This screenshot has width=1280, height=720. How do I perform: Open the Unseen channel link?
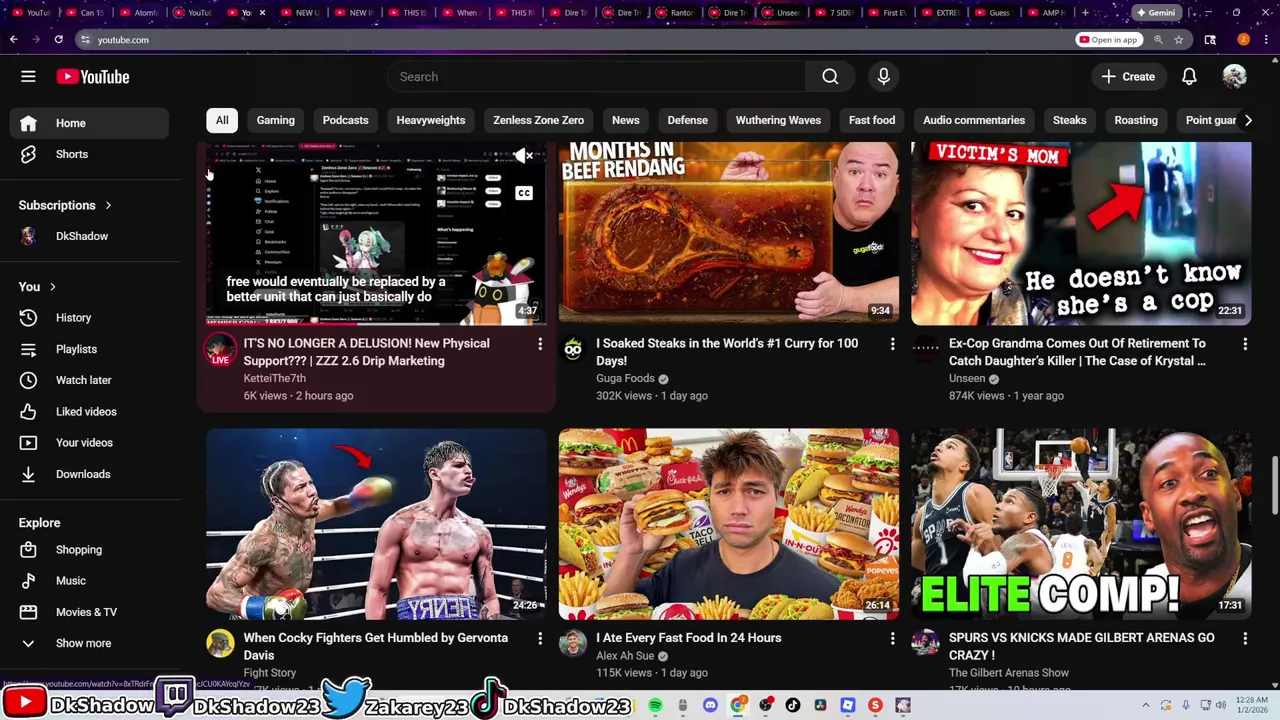[967, 379]
